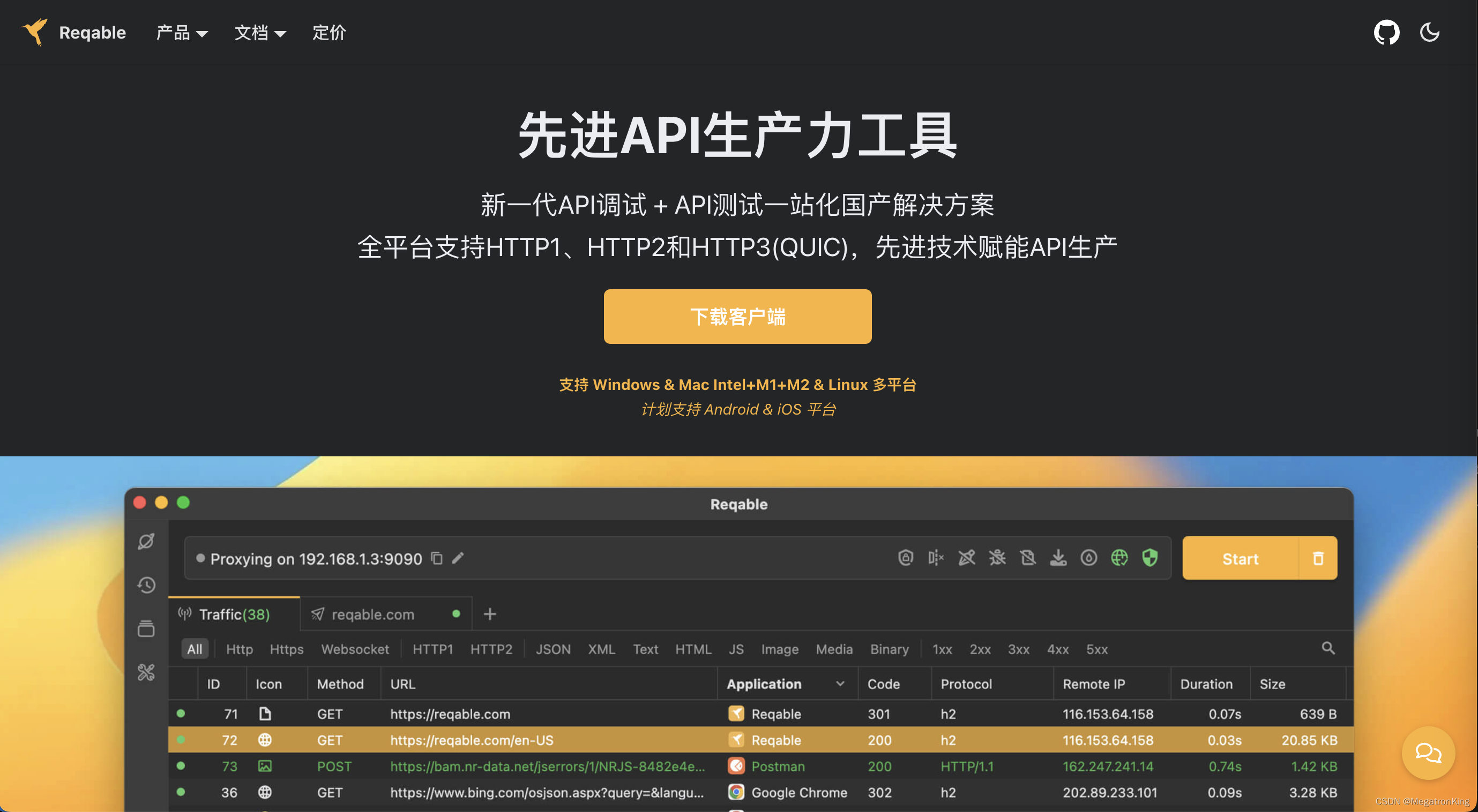This screenshot has width=1478, height=812.
Task: Expand the Application column sort chevron
Action: coord(840,683)
